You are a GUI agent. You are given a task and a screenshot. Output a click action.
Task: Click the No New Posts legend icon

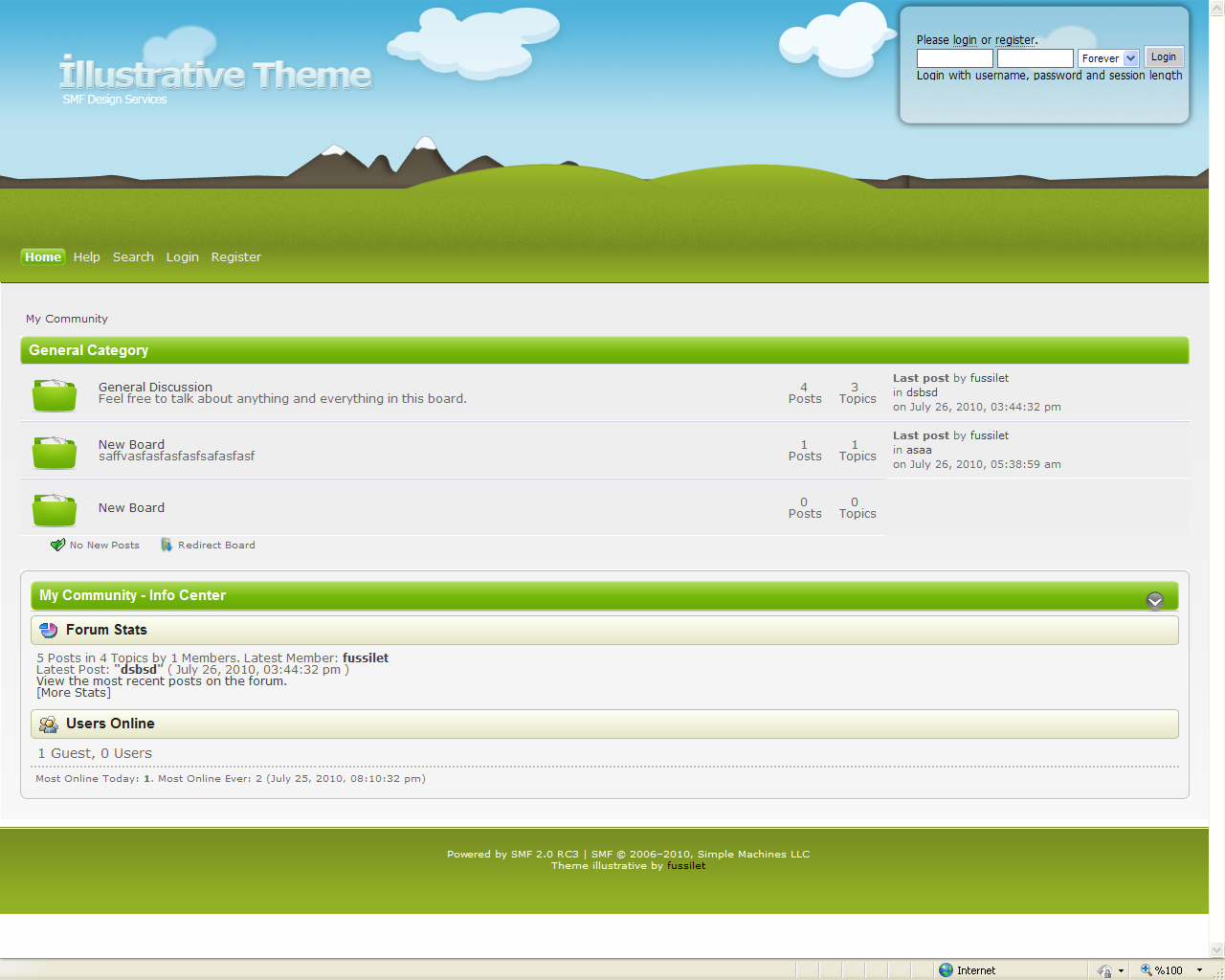click(x=57, y=546)
